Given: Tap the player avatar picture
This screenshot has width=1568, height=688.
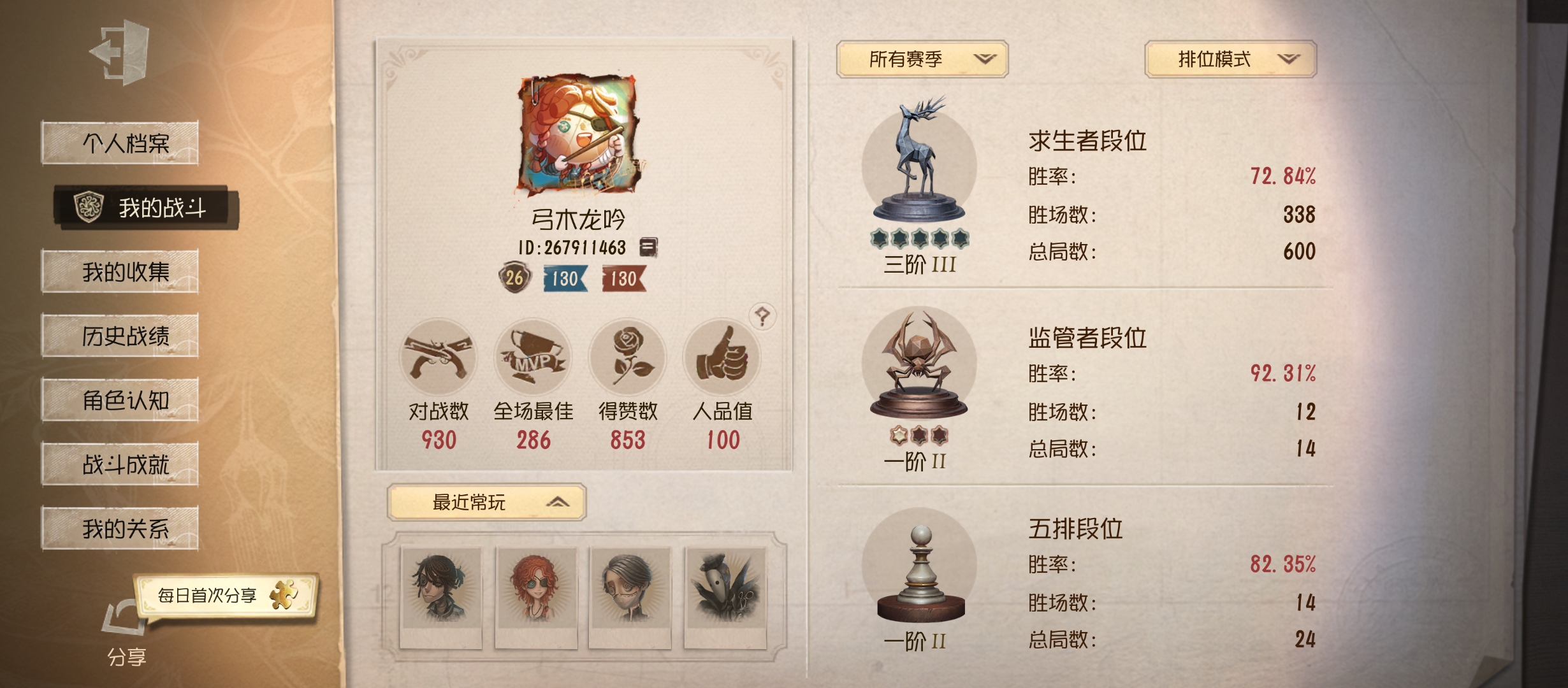Looking at the screenshot, I should [x=578, y=135].
